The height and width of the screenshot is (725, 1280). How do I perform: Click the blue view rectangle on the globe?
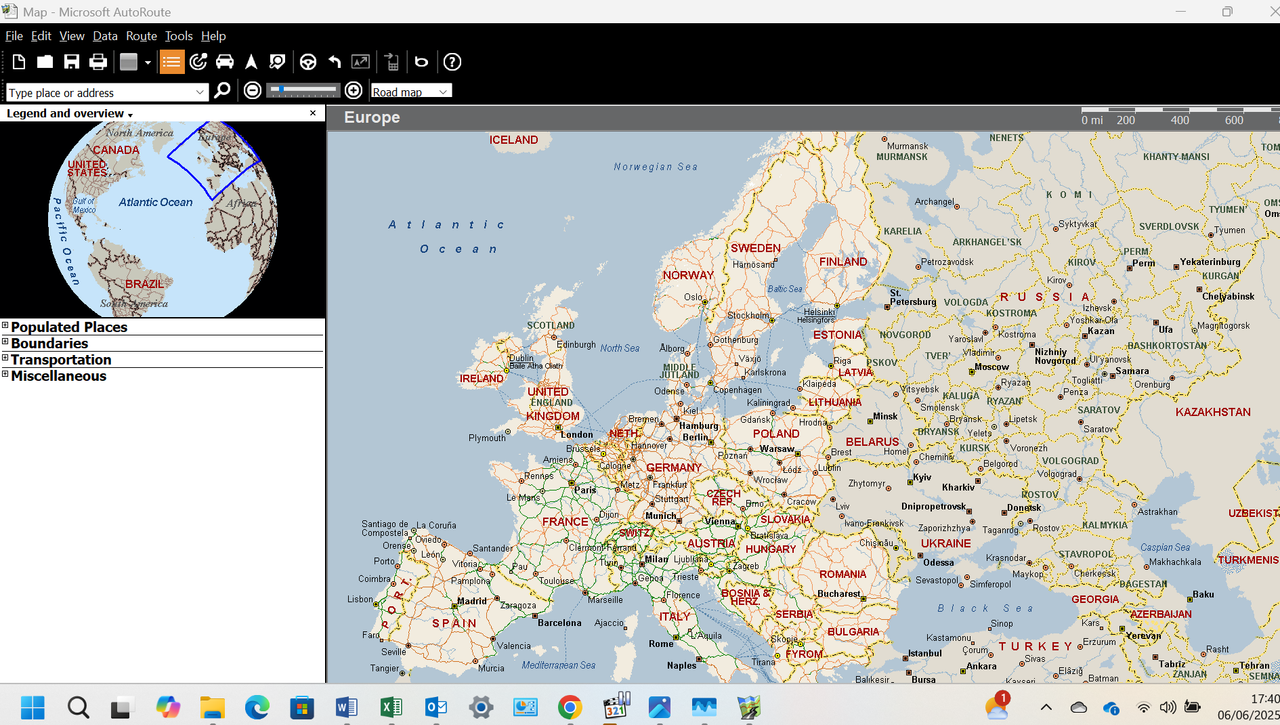(213, 160)
